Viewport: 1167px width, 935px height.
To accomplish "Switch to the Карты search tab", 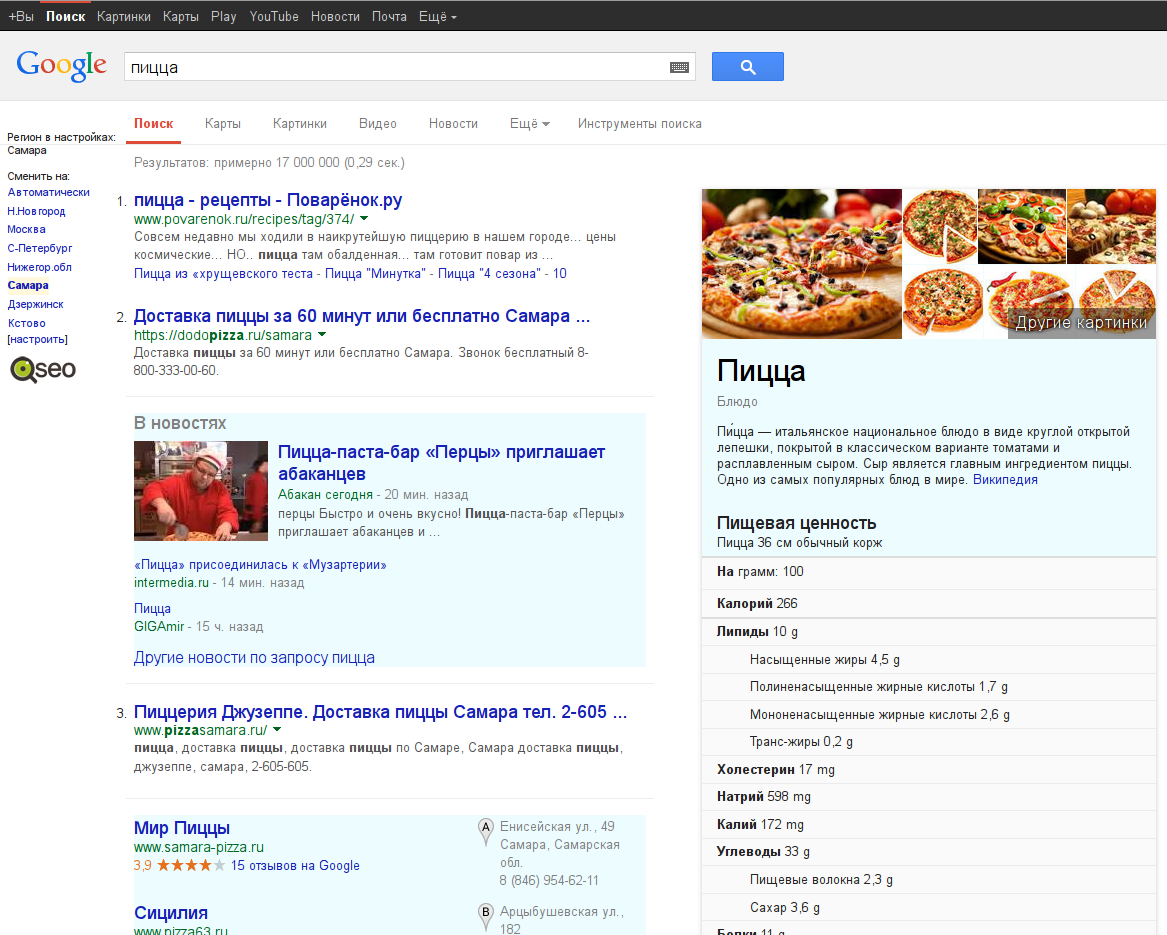I will click(x=223, y=124).
